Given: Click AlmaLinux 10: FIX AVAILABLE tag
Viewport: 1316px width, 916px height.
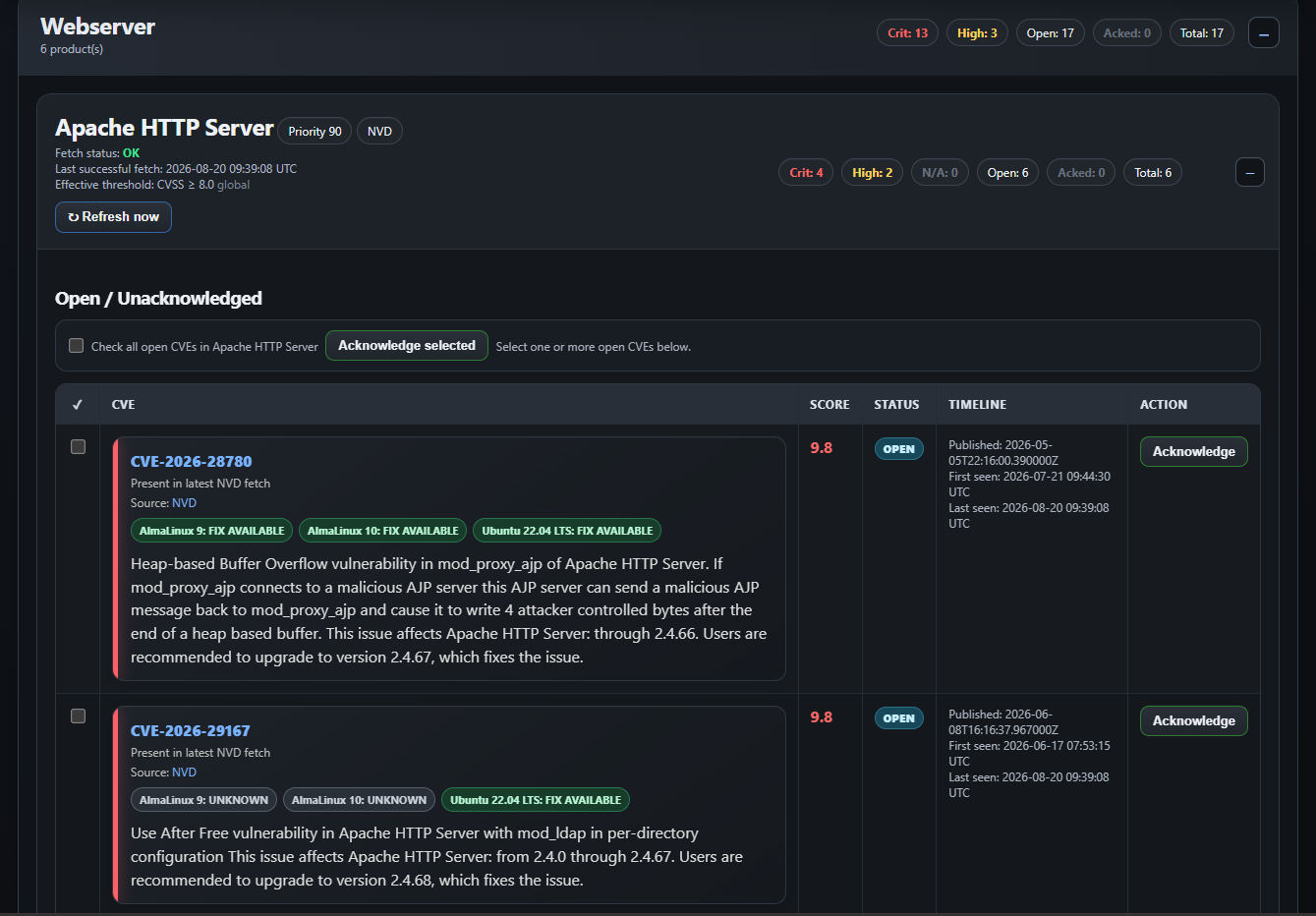Looking at the screenshot, I should 383,531.
